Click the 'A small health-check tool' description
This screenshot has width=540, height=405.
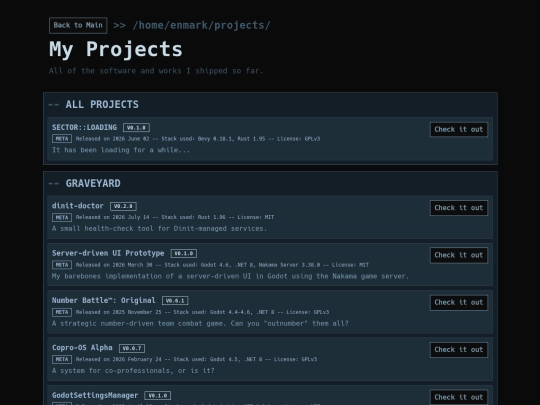click(x=159, y=229)
